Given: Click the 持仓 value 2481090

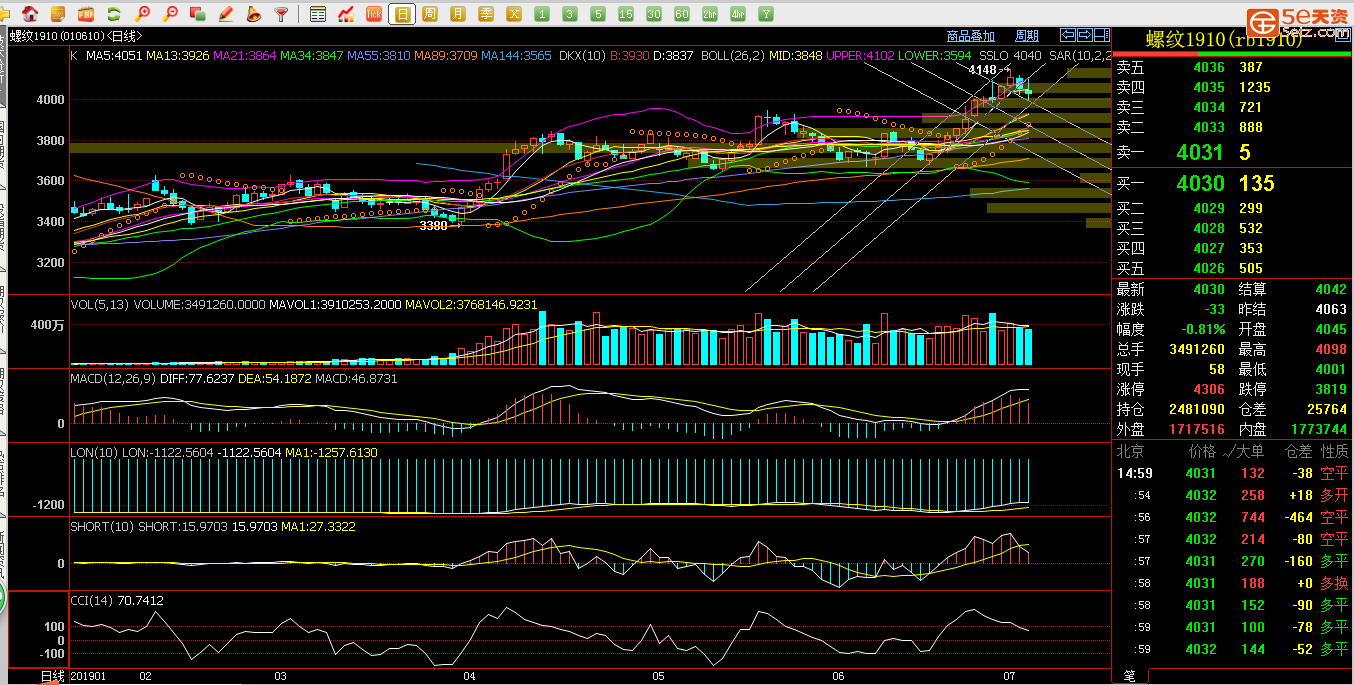Looking at the screenshot, I should [x=1197, y=409].
